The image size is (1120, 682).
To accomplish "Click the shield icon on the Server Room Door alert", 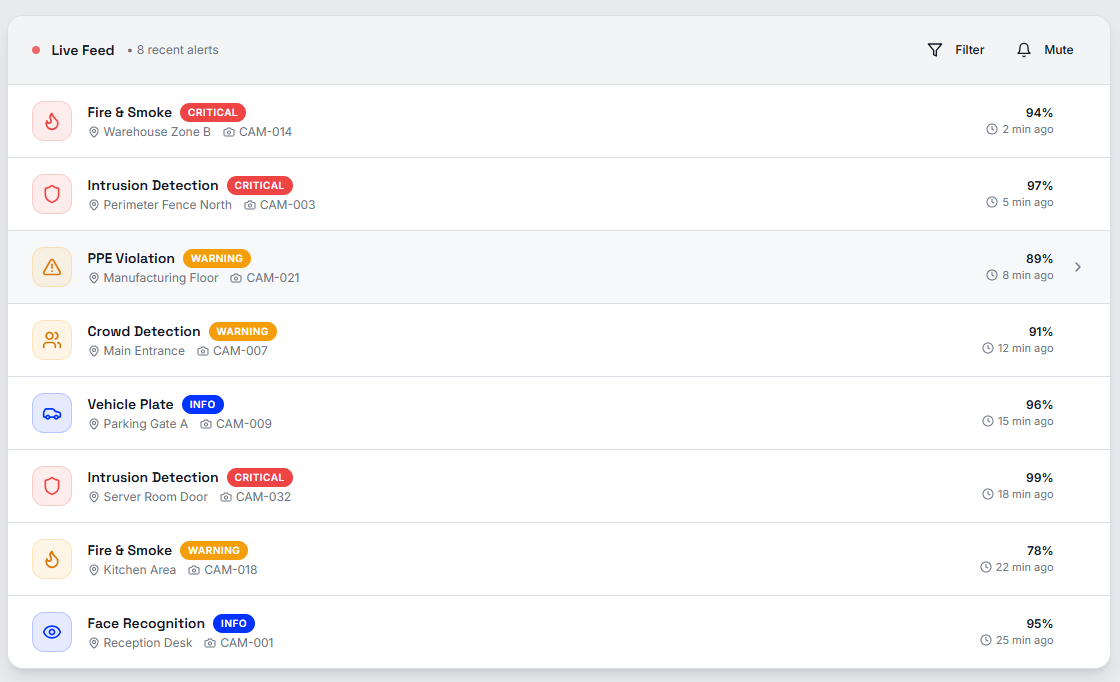I will (x=52, y=486).
